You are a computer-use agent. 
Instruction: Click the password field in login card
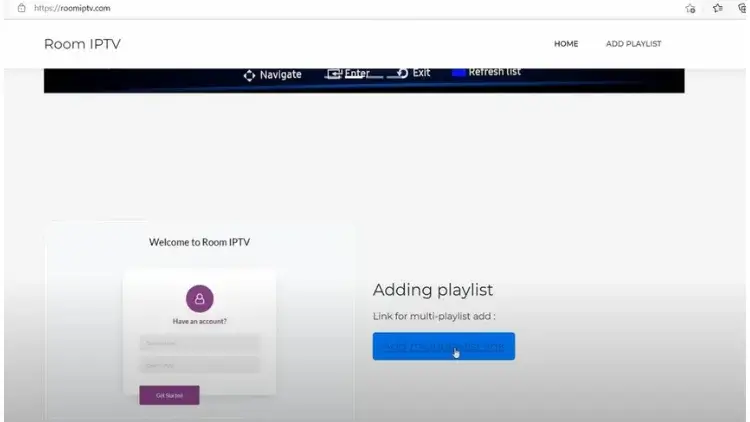(x=199, y=366)
